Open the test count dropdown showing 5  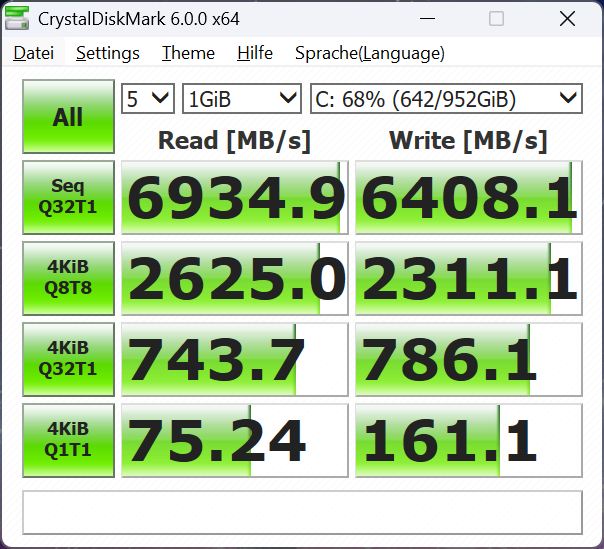pos(148,99)
